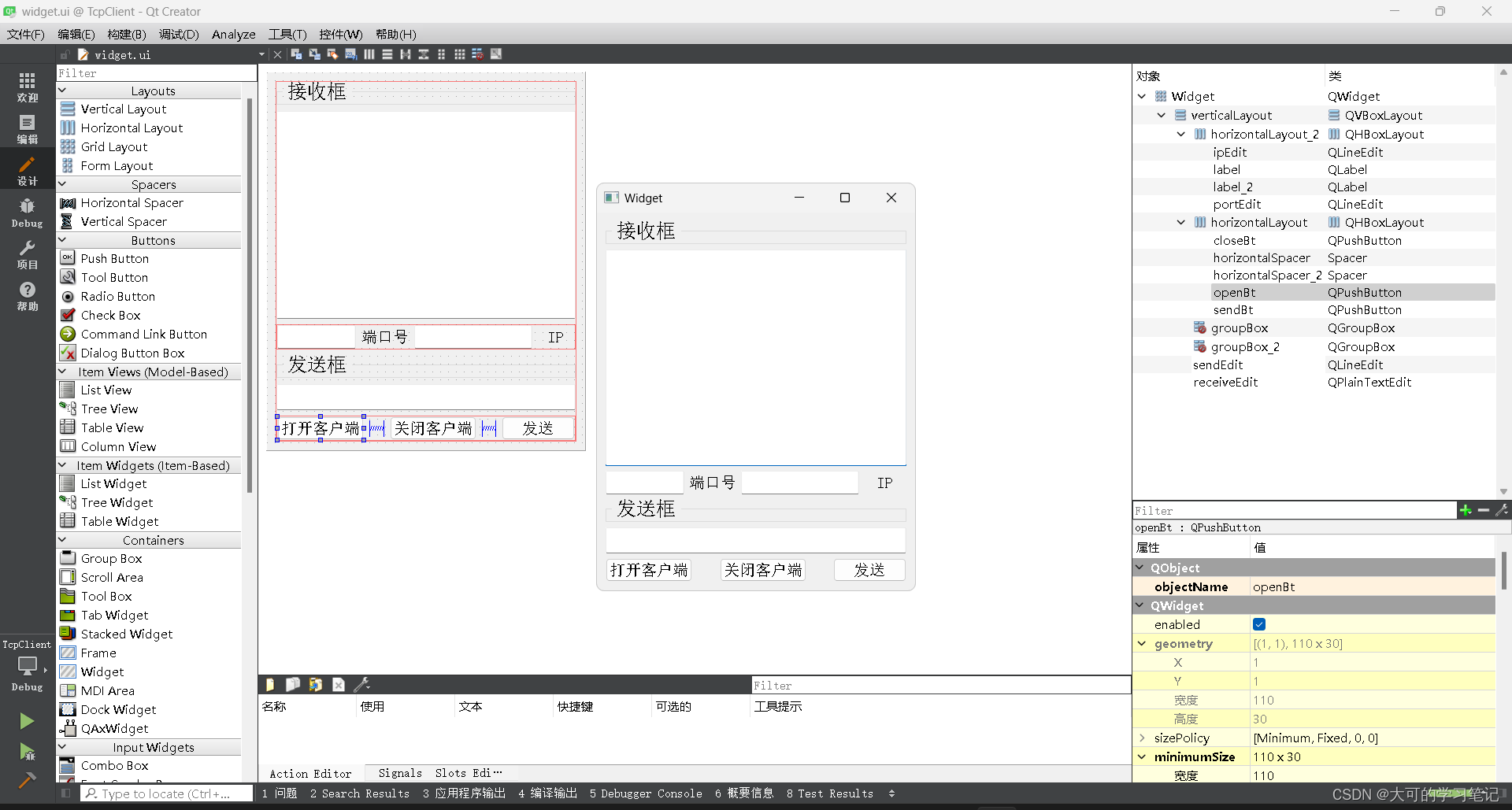Open the document dropdown next to widget.ui
This screenshot has height=810, width=1512.
(x=260, y=54)
